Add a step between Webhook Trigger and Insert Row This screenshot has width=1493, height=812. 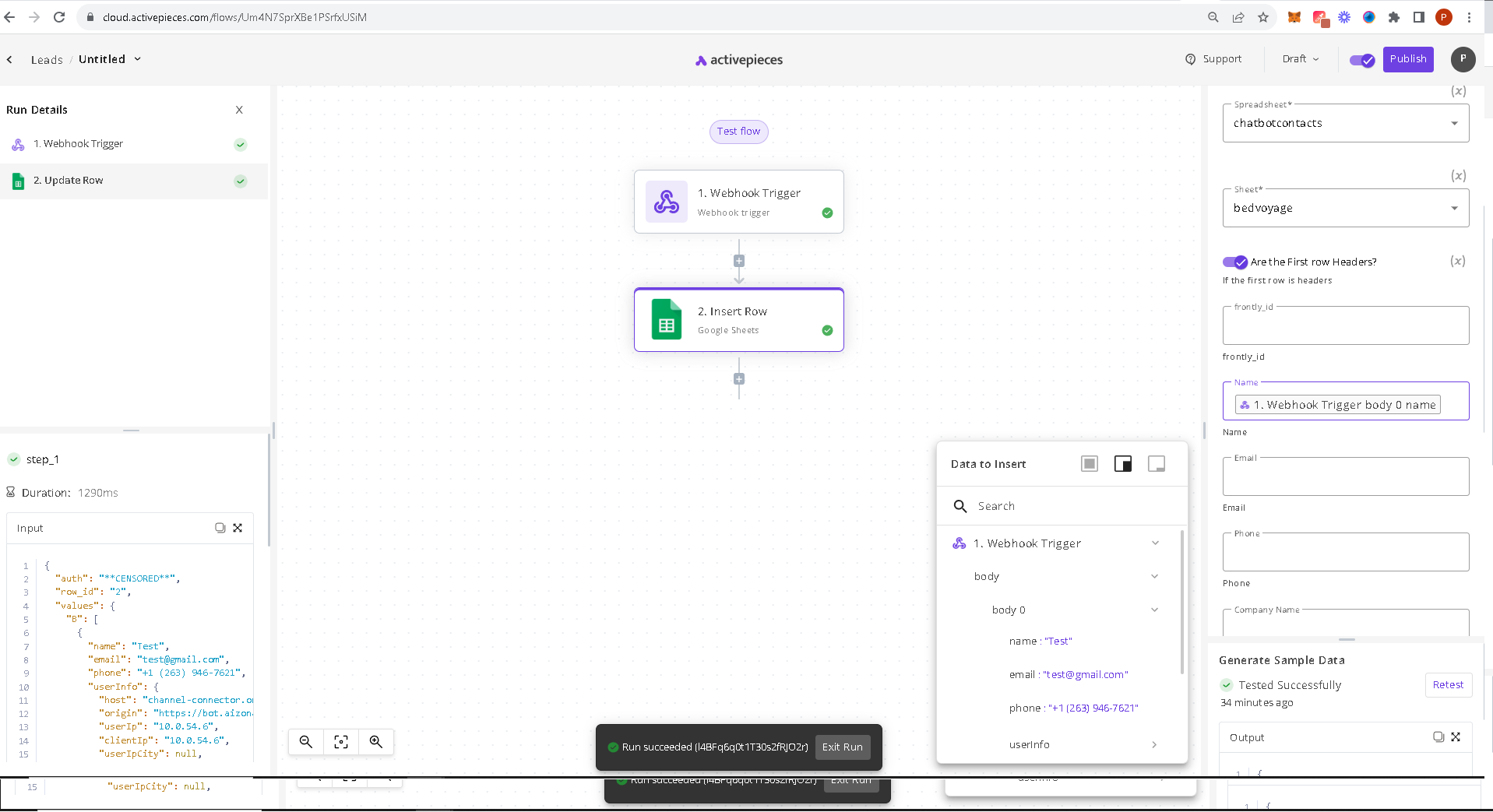point(739,261)
